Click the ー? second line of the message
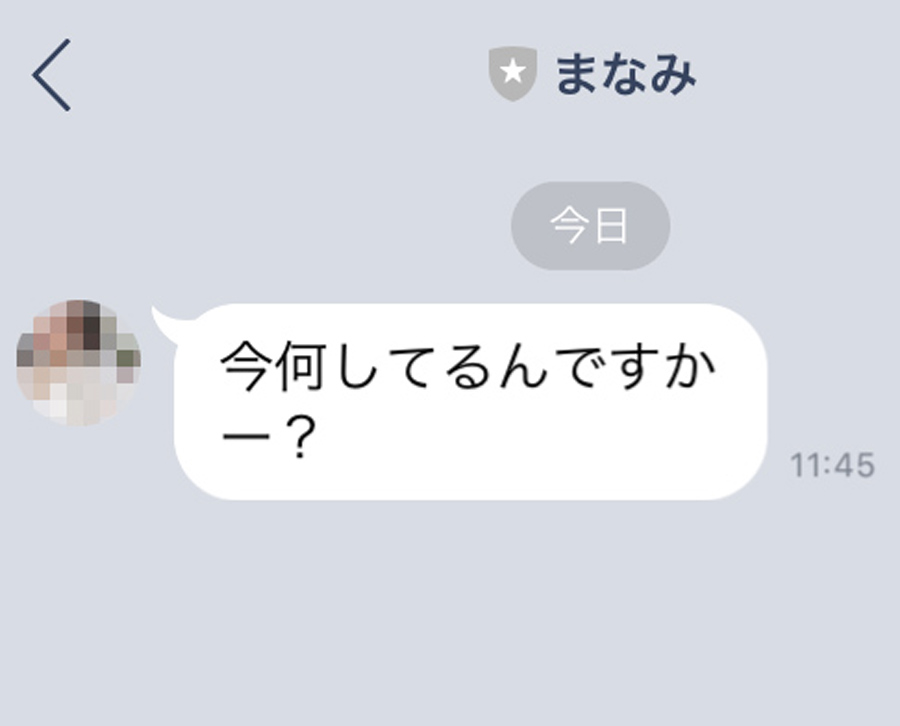Screen dimensions: 900x726 269,438
